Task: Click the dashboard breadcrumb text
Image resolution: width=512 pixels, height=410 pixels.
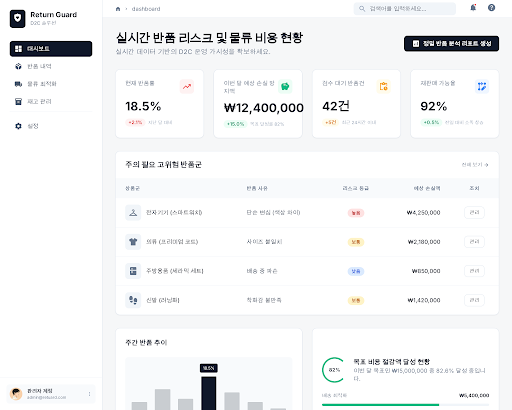Action: pos(146,9)
